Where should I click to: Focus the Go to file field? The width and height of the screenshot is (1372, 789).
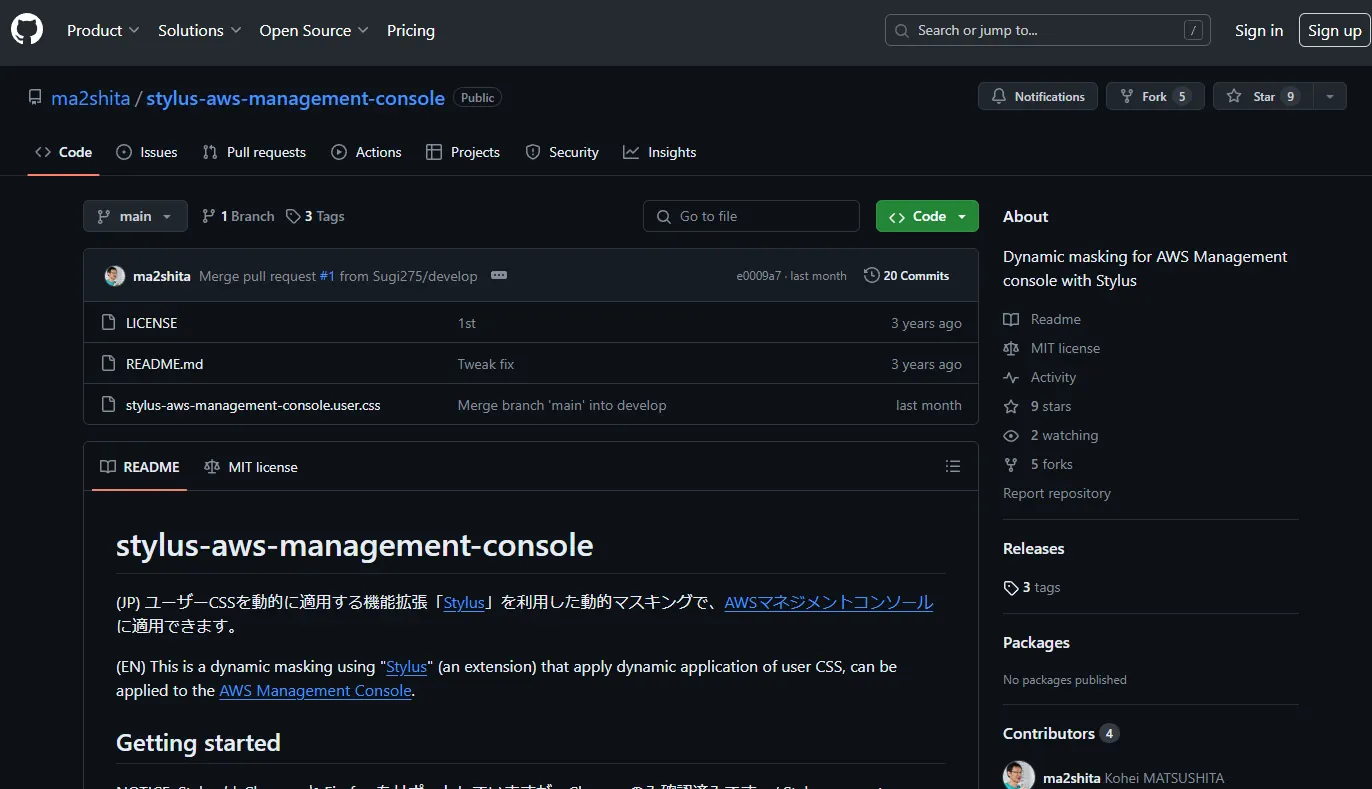[751, 216]
